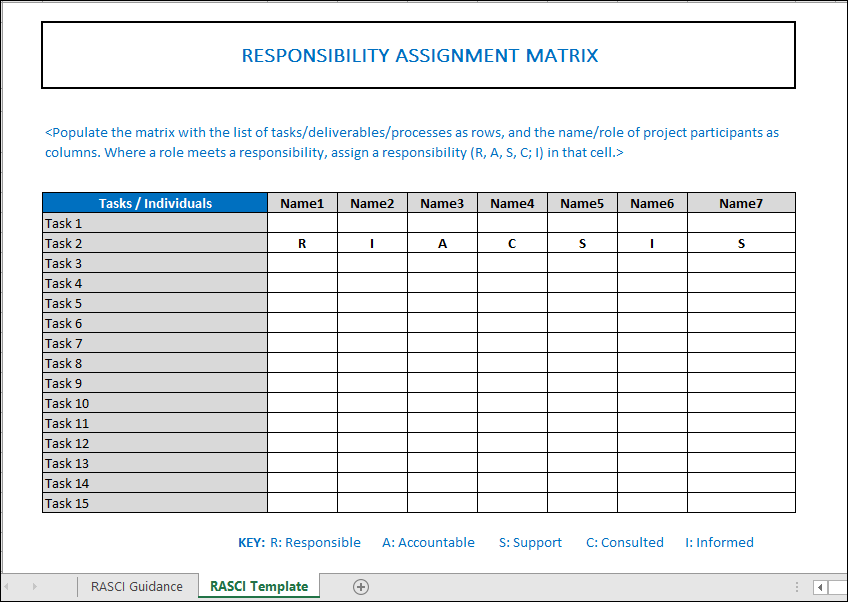This screenshot has height=602, width=848.
Task: Select the RASCI Template sheet tab
Action: click(259, 587)
